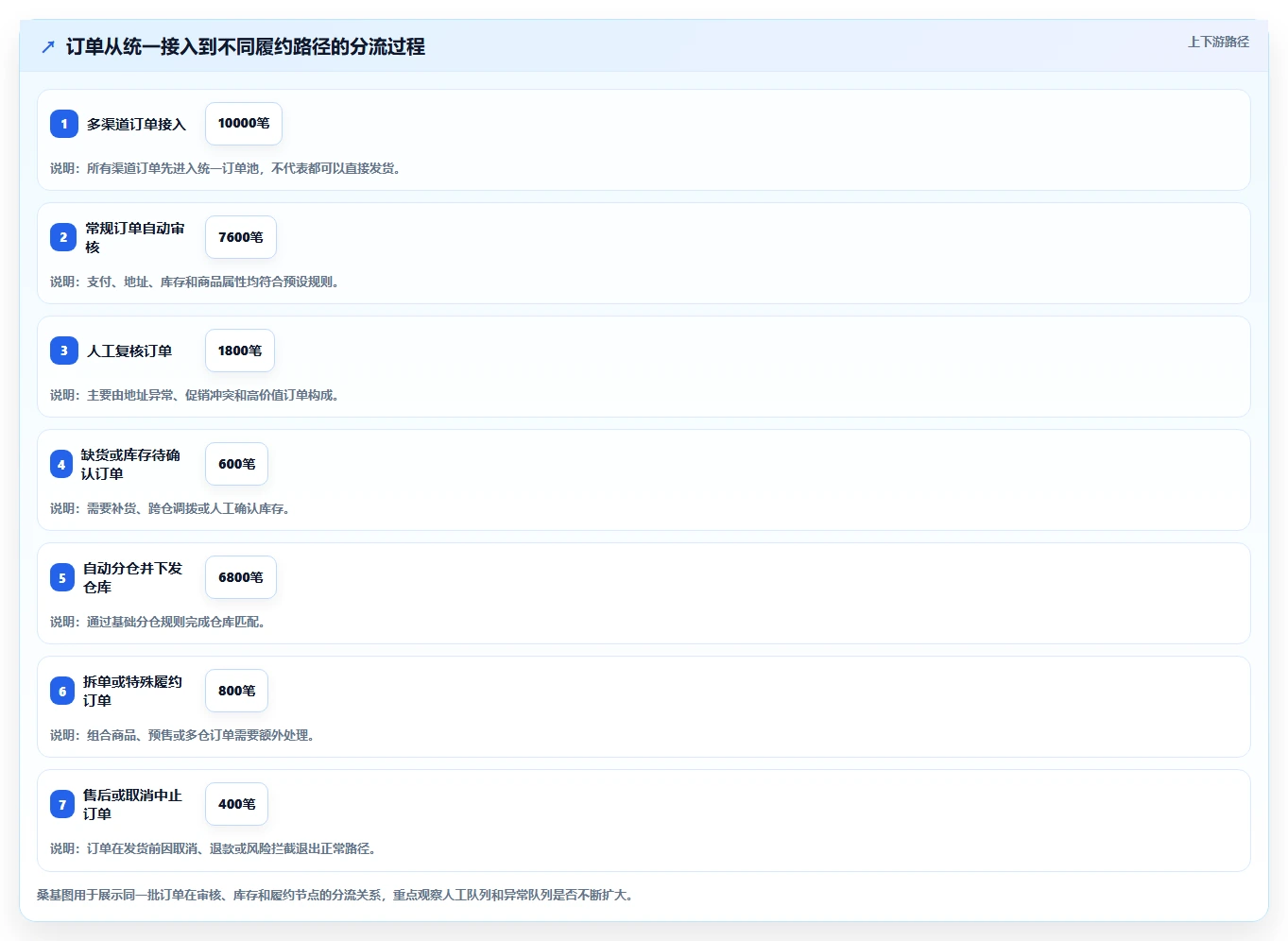1288x941 pixels.
Task: Click the description starting with 支付、地址、库存
Action: coord(197,282)
